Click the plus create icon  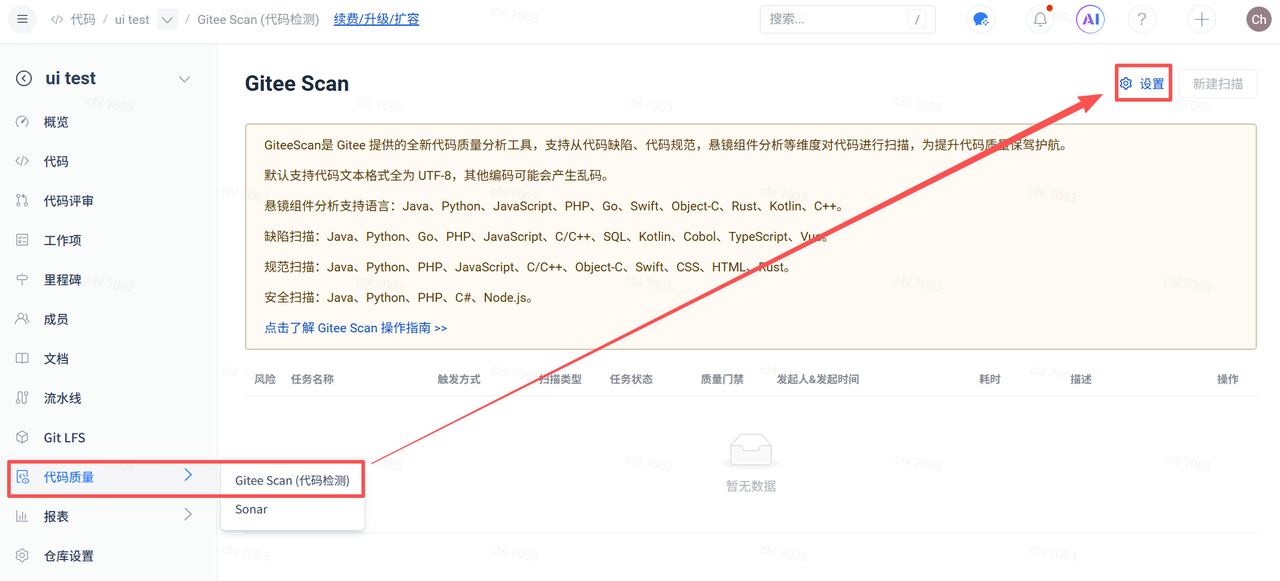click(x=1201, y=19)
